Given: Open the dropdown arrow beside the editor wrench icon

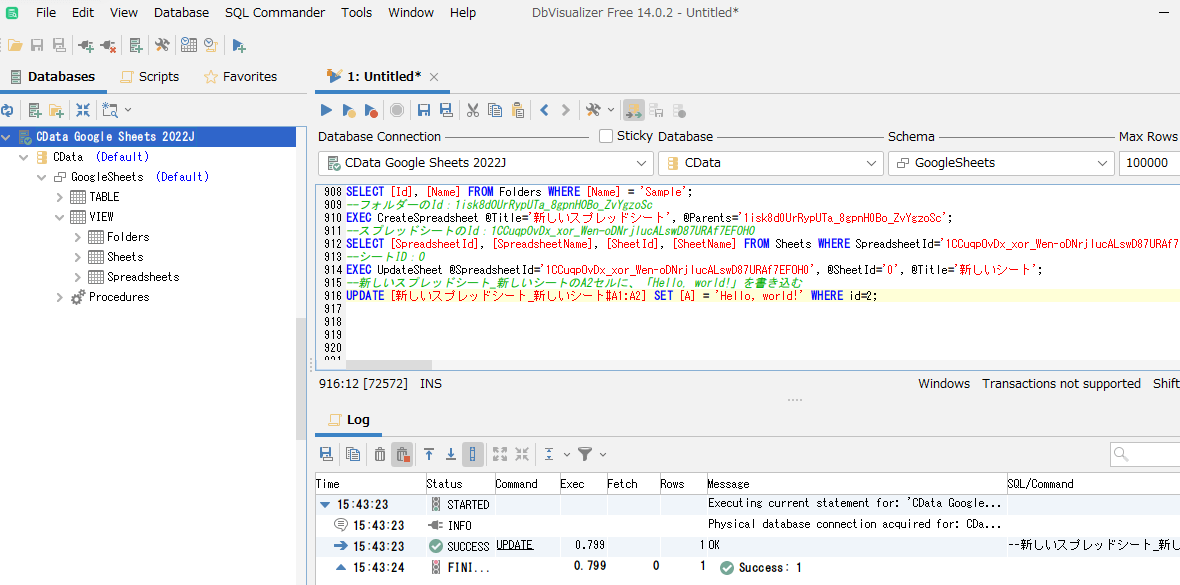Looking at the screenshot, I should coord(610,111).
